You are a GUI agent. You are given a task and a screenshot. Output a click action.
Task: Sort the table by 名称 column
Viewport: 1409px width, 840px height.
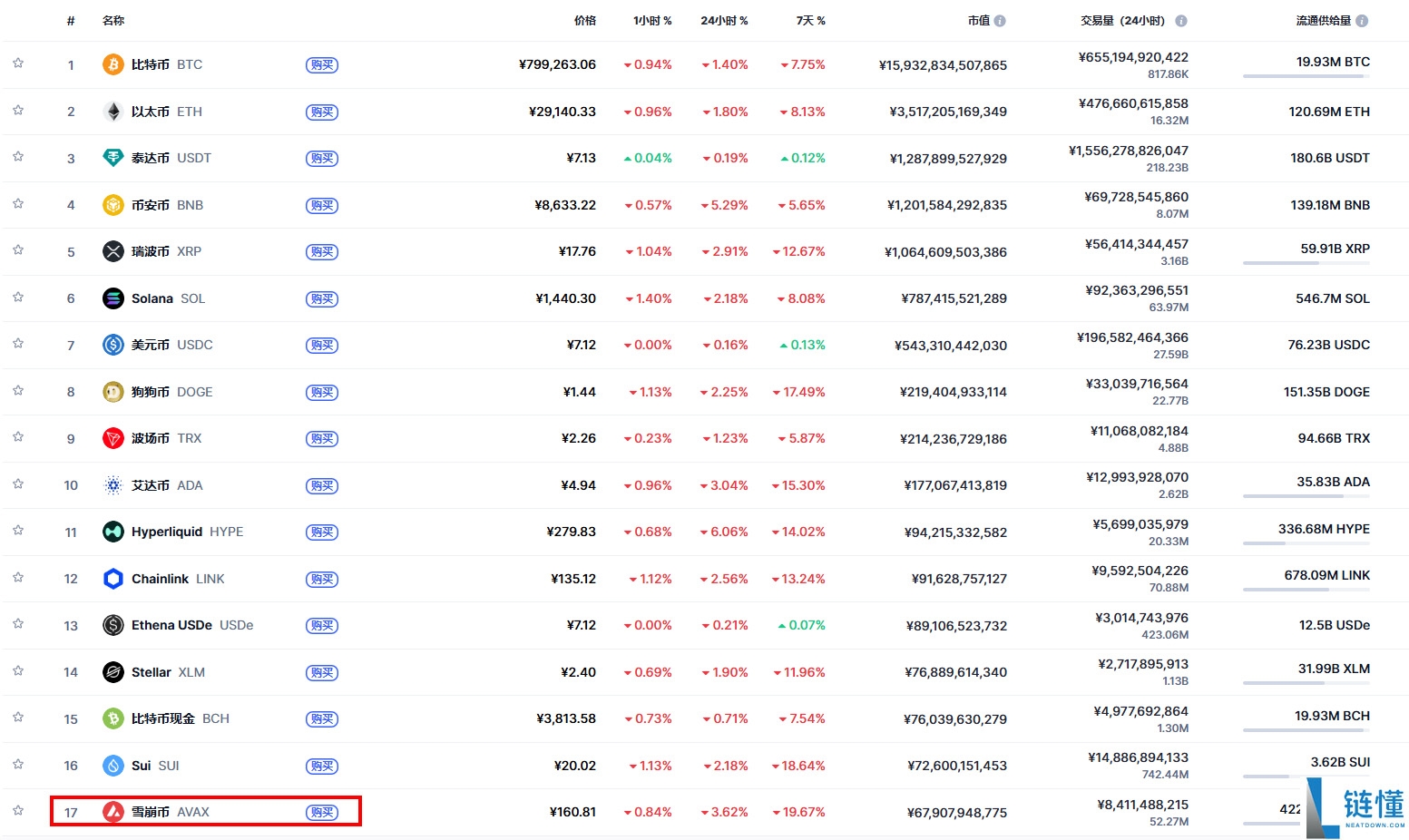[113, 21]
